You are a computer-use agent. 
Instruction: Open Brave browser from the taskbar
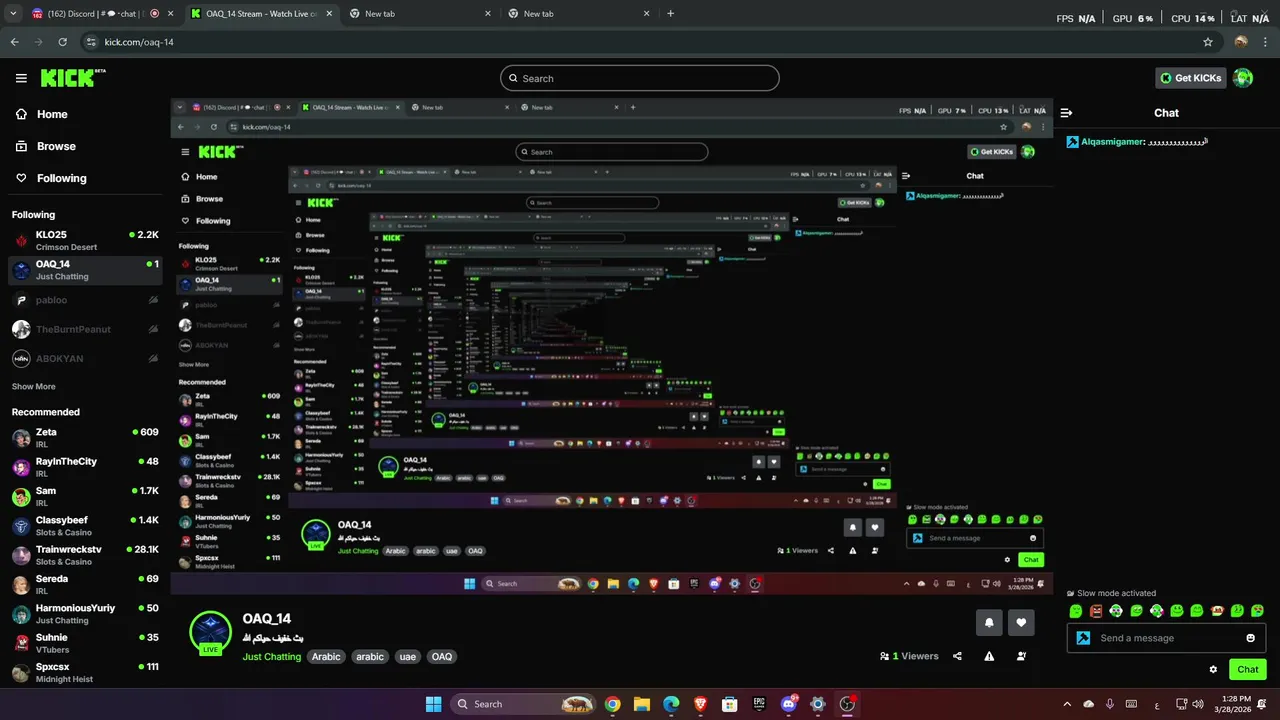click(x=700, y=704)
